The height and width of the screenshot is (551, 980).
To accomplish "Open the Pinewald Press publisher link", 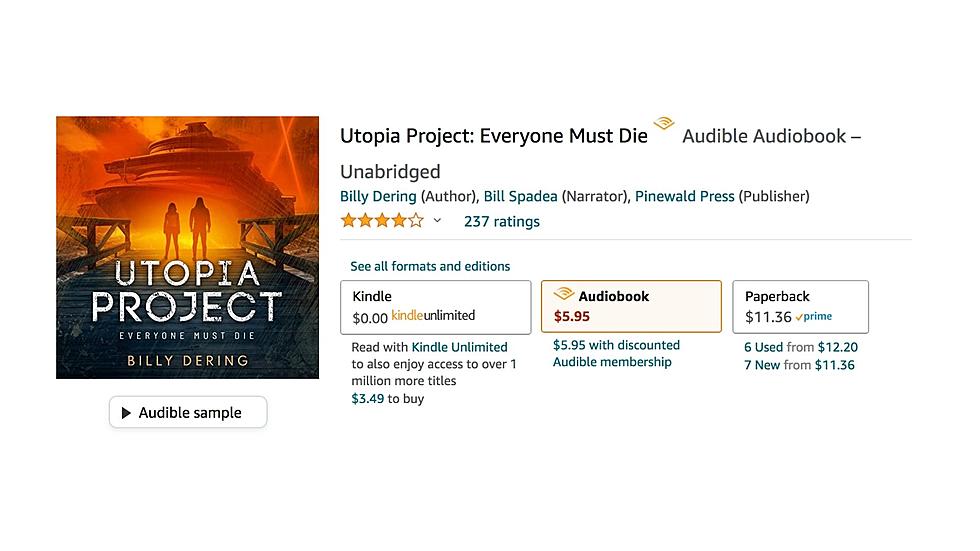I will coord(684,196).
